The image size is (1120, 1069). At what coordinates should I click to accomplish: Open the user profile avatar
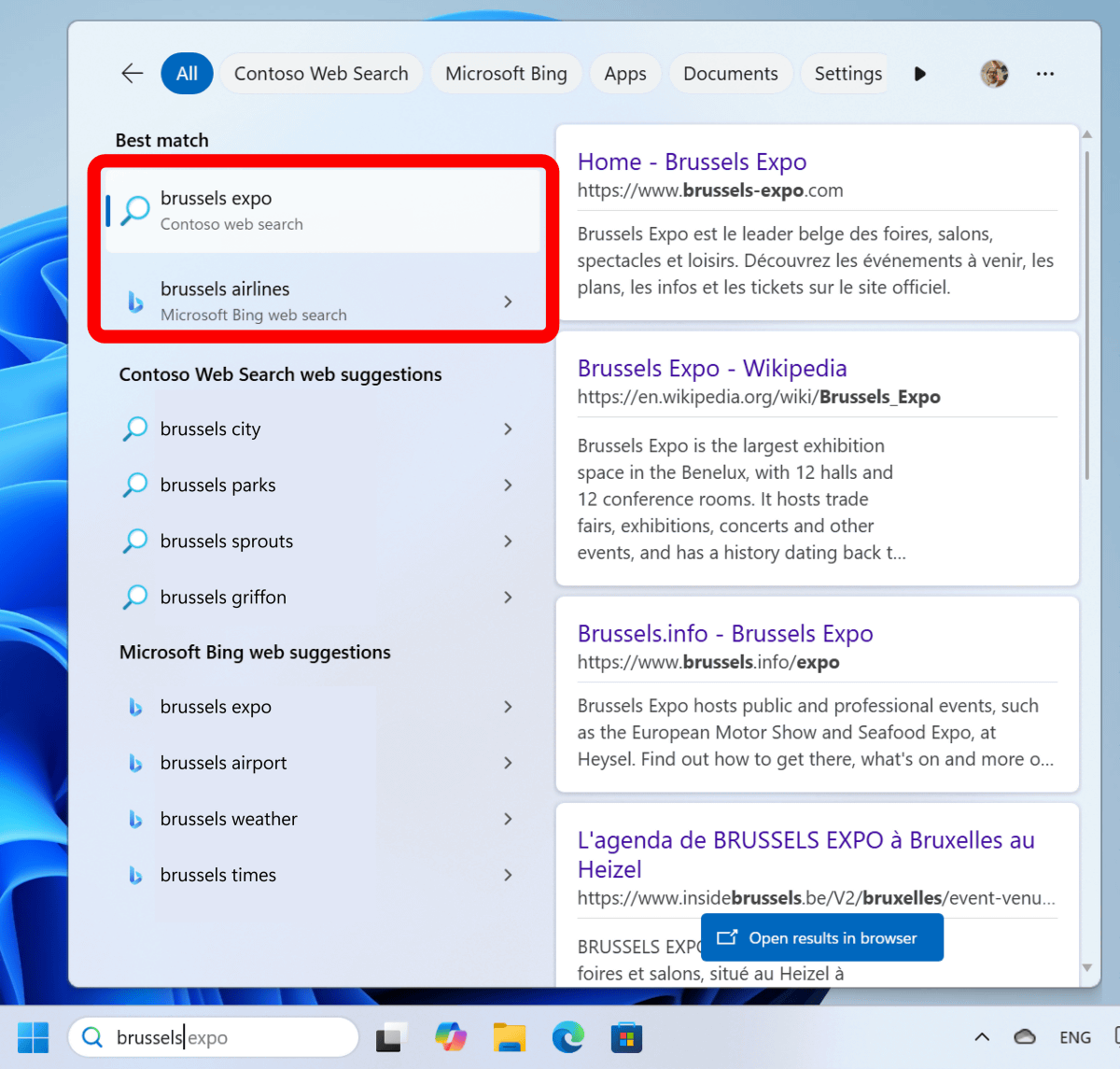pos(994,74)
